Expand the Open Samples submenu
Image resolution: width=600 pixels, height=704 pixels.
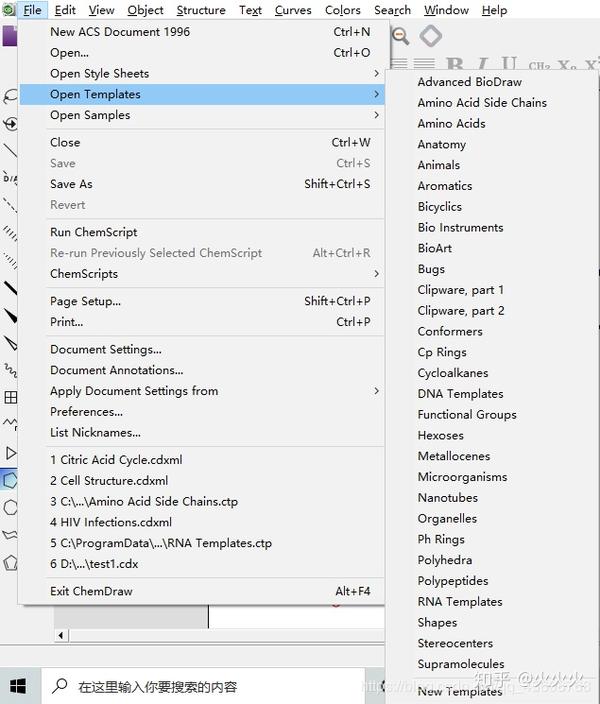201,115
